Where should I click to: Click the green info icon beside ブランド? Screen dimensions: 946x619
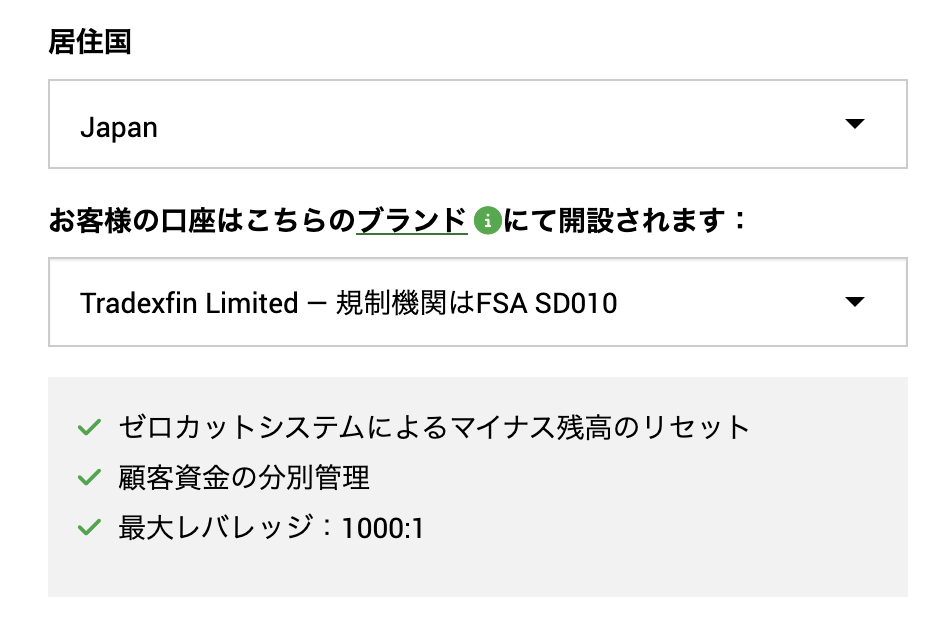tap(487, 220)
